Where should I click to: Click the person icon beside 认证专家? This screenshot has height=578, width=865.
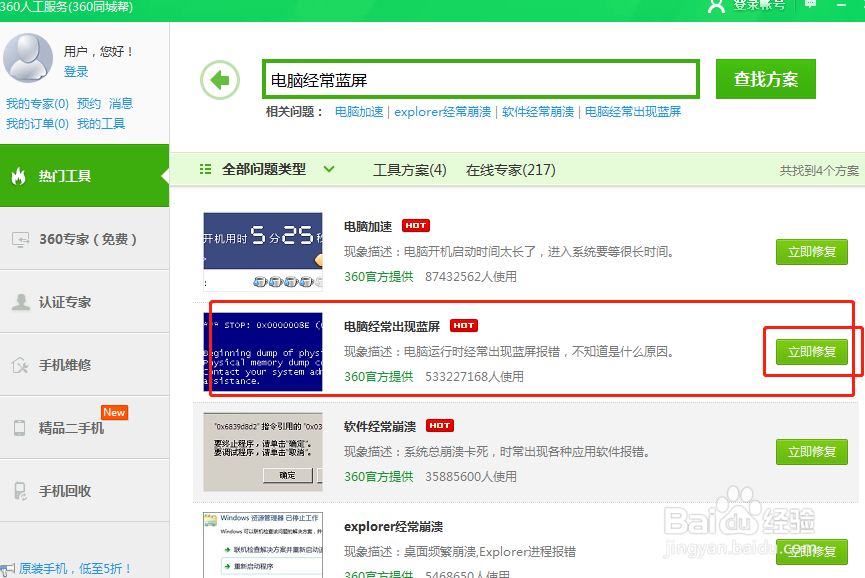(20, 302)
